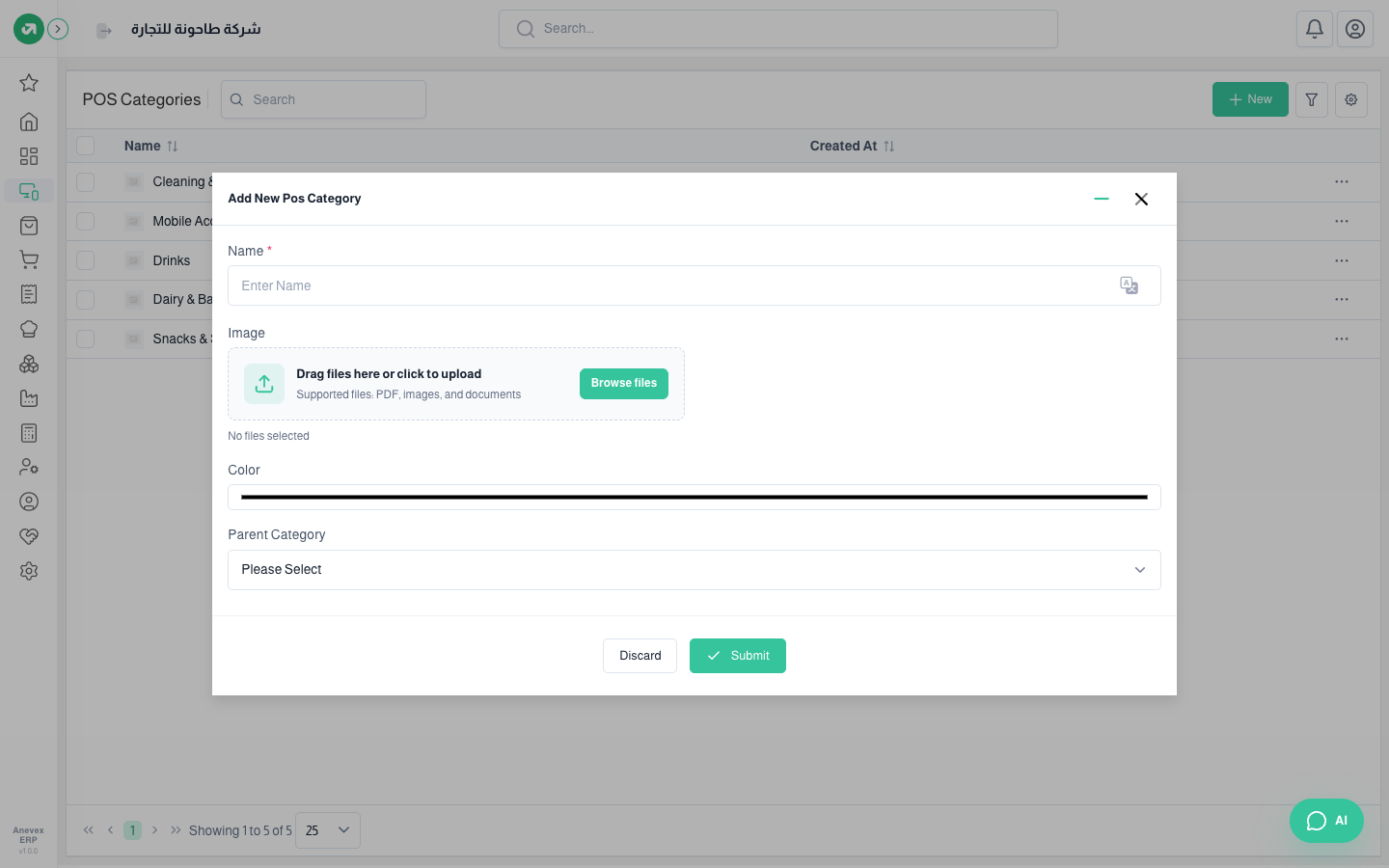Viewport: 1389px width, 868px height.
Task: Click the Browse files button
Action: coord(624,384)
